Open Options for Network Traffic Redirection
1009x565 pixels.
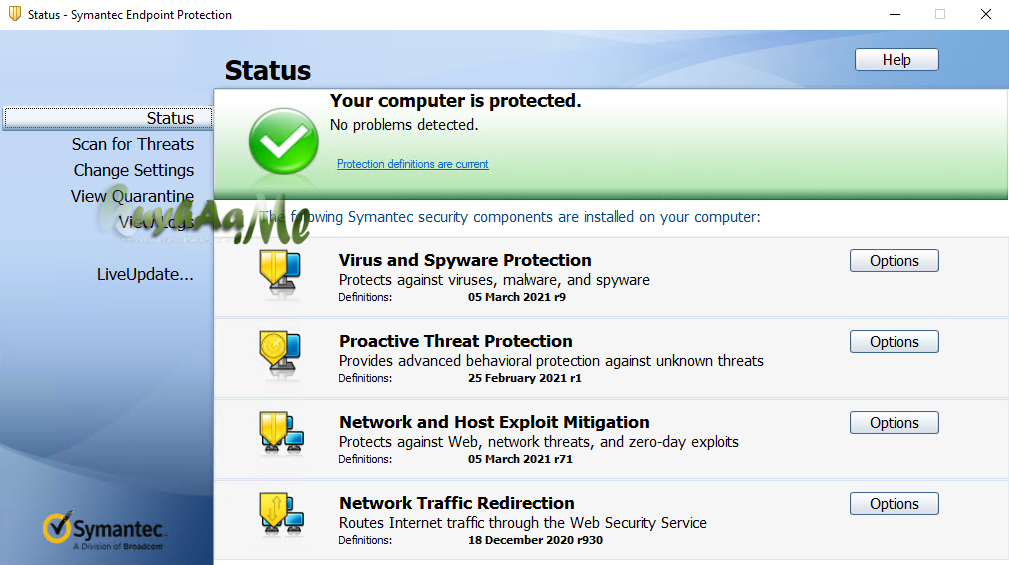[x=894, y=504]
